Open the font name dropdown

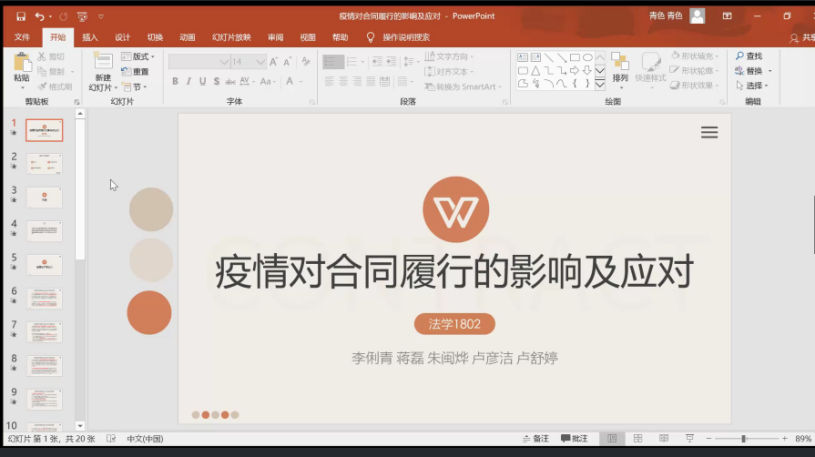pyautogui.click(x=224, y=62)
